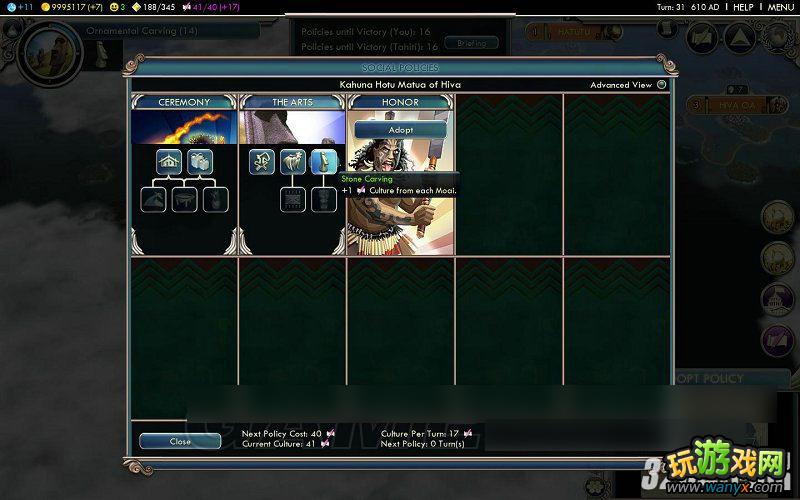
Task: Adopt the Honor policy branch
Action: [x=401, y=130]
